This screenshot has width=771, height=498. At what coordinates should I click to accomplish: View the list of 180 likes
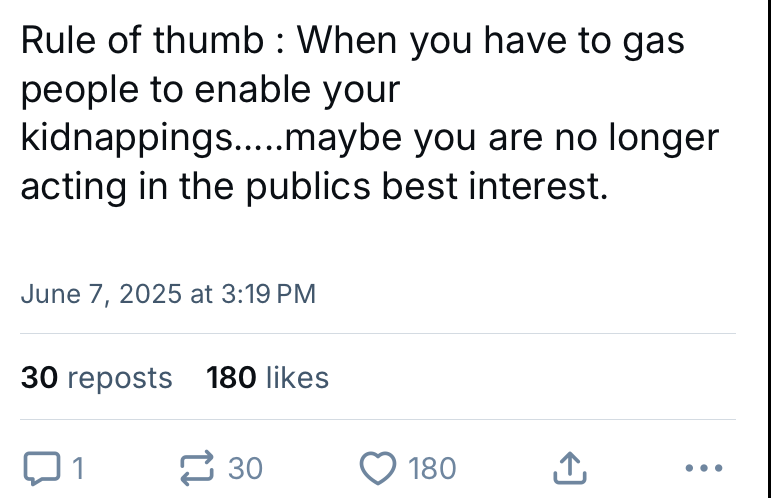coord(267,378)
